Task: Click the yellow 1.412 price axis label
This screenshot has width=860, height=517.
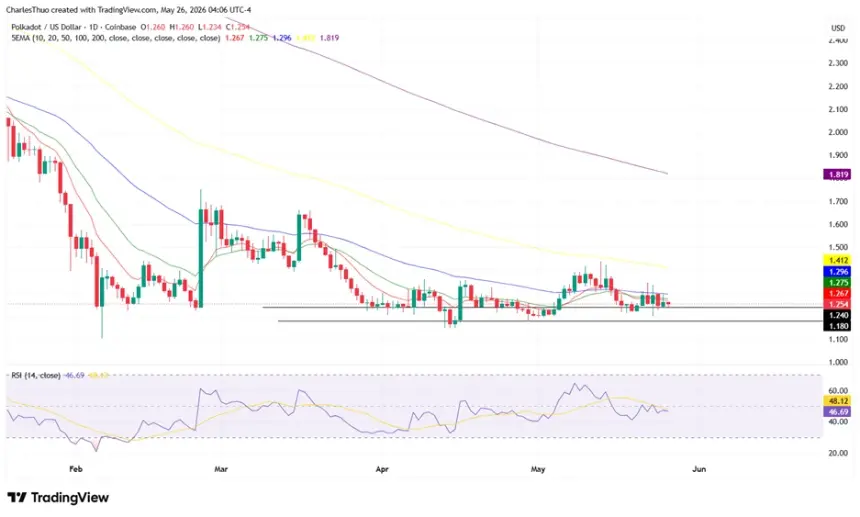Action: [838, 260]
